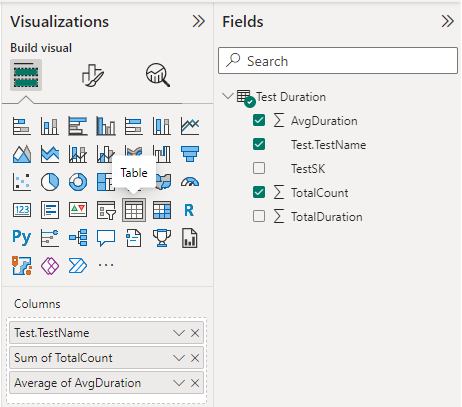Select the Card visual with 123 icon
The image size is (462, 407).
pyautogui.click(x=22, y=210)
